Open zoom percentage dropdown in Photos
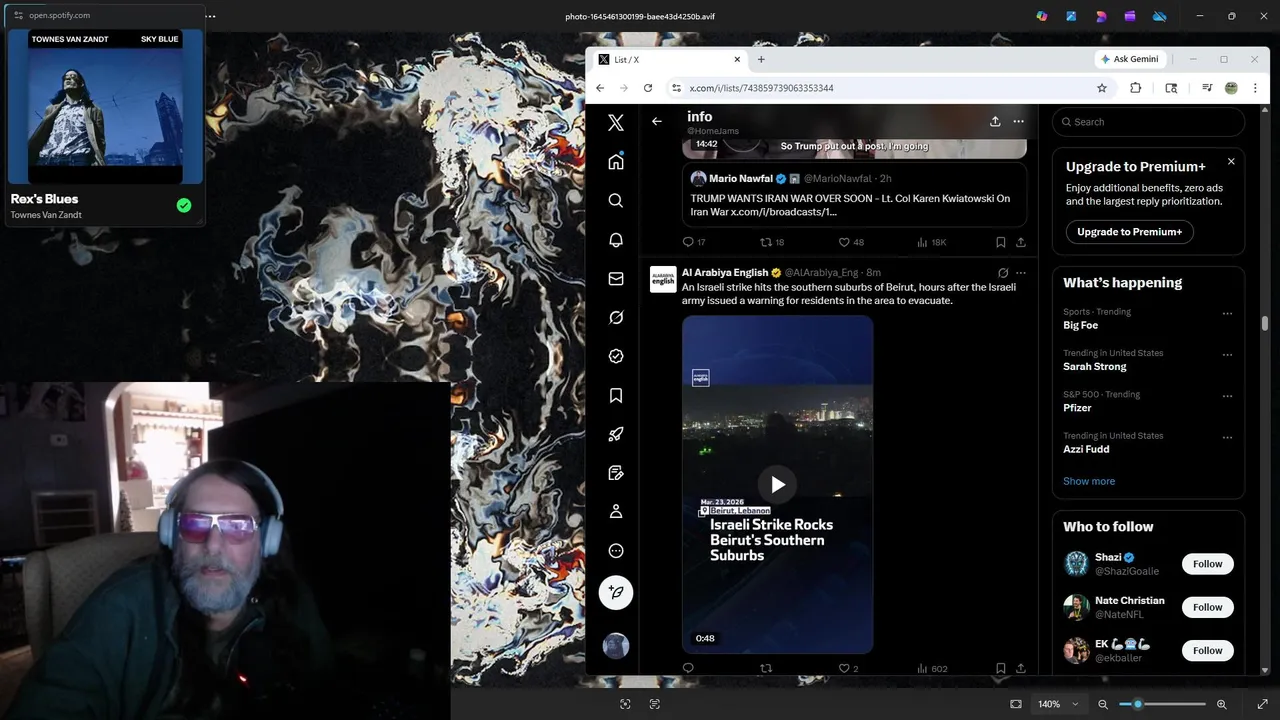1280x720 pixels. pyautogui.click(x=1059, y=704)
